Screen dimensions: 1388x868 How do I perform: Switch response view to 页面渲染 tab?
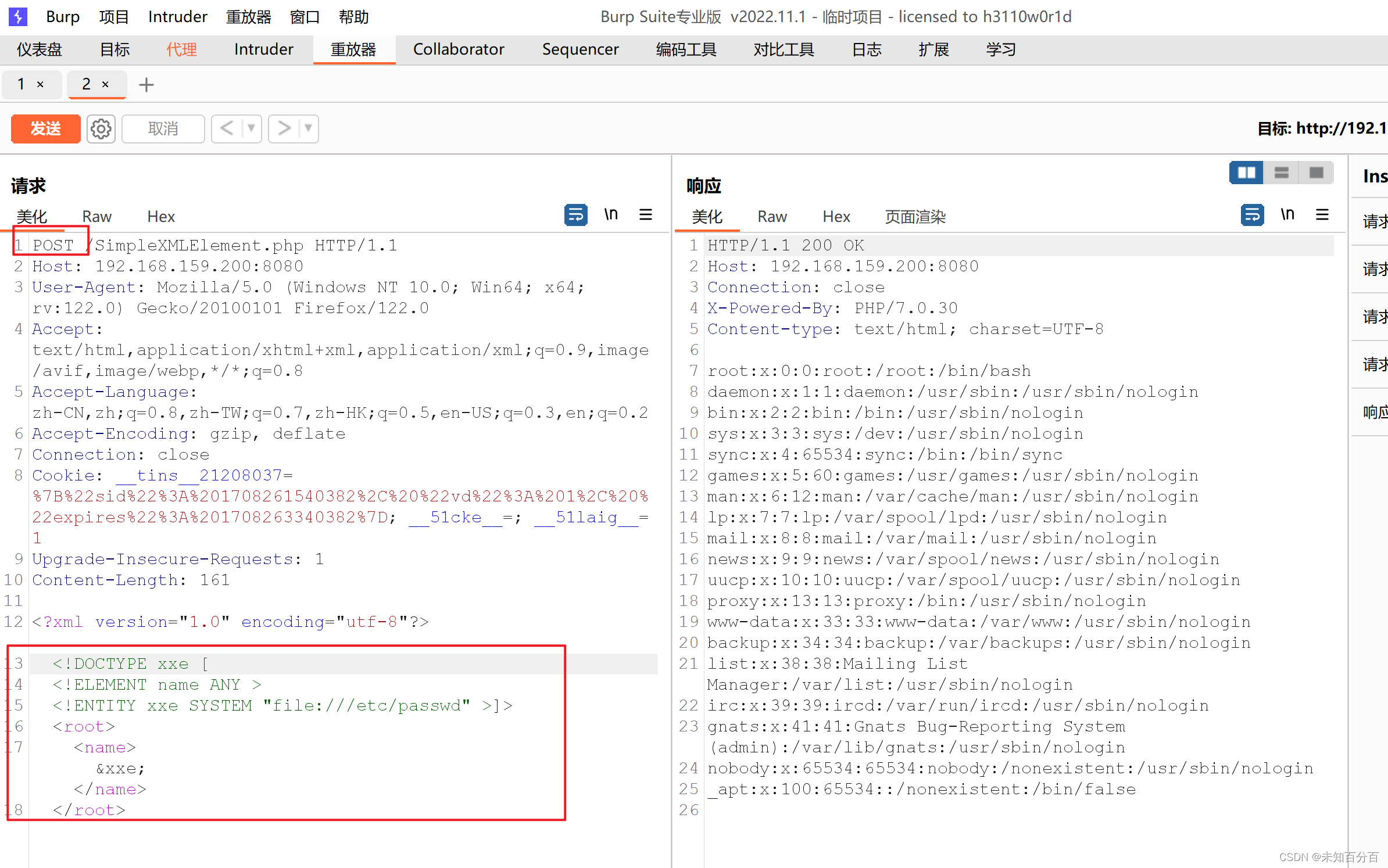click(915, 217)
